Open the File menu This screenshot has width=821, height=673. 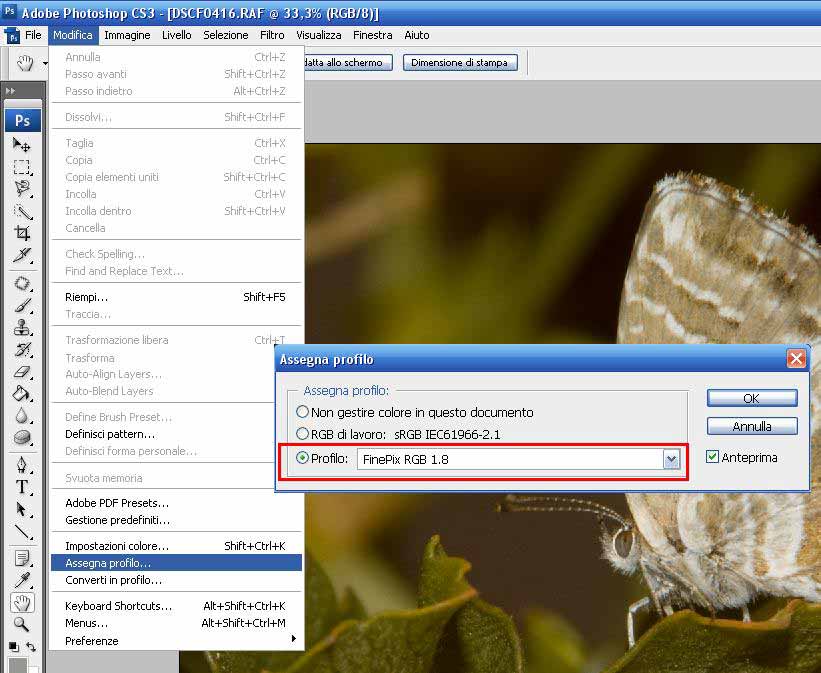pos(33,35)
